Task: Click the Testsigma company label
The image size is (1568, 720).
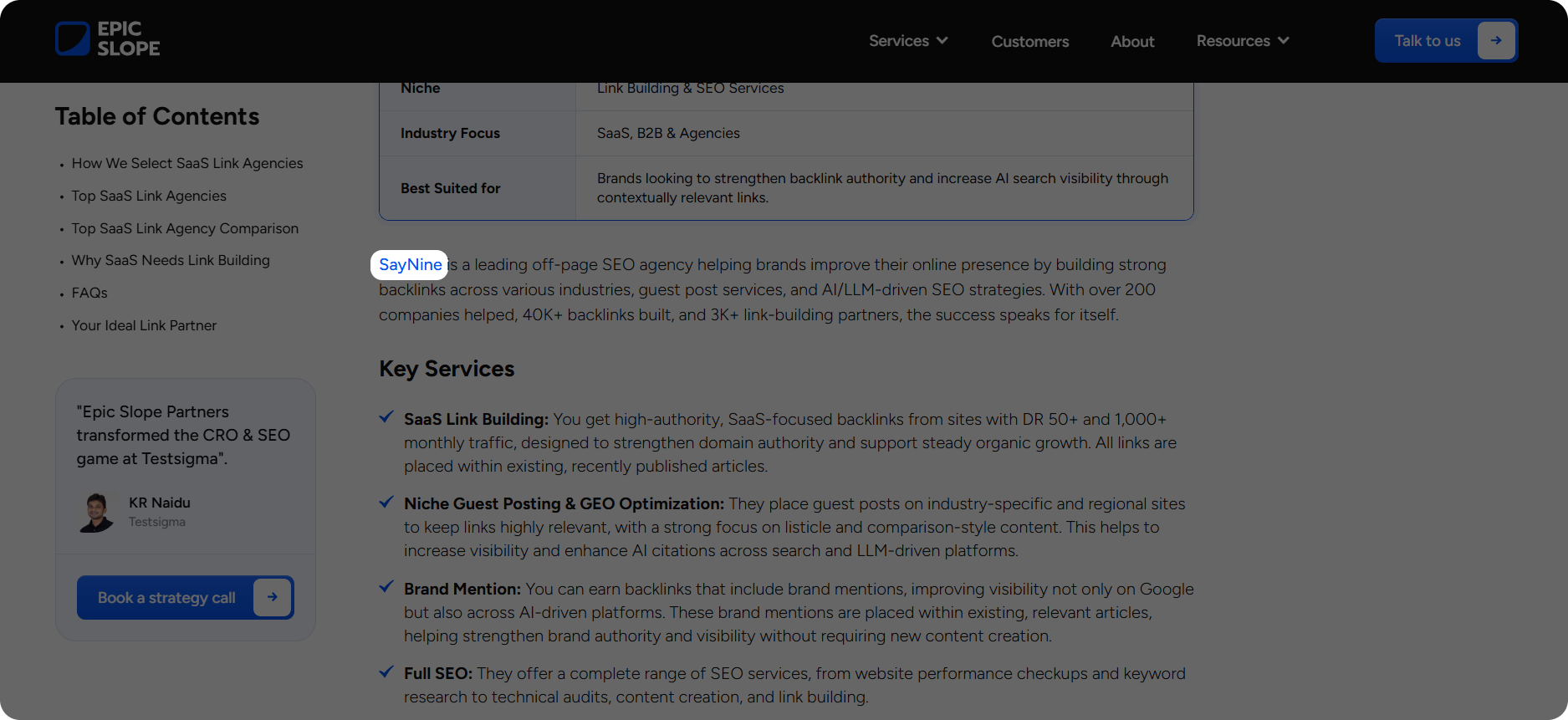Action: pos(157,522)
